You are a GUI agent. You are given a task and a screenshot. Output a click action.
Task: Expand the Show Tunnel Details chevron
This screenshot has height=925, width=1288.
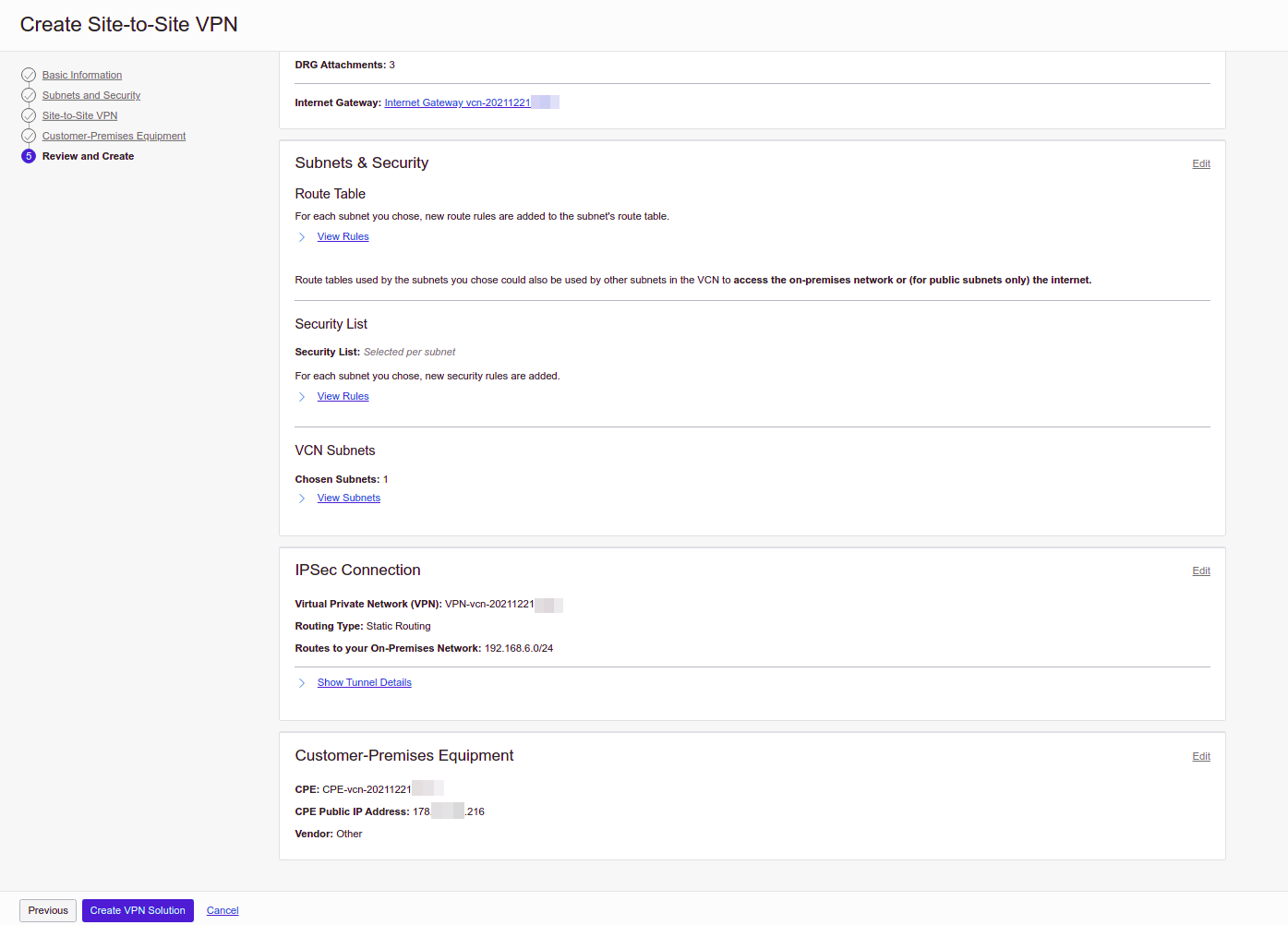[x=302, y=683]
